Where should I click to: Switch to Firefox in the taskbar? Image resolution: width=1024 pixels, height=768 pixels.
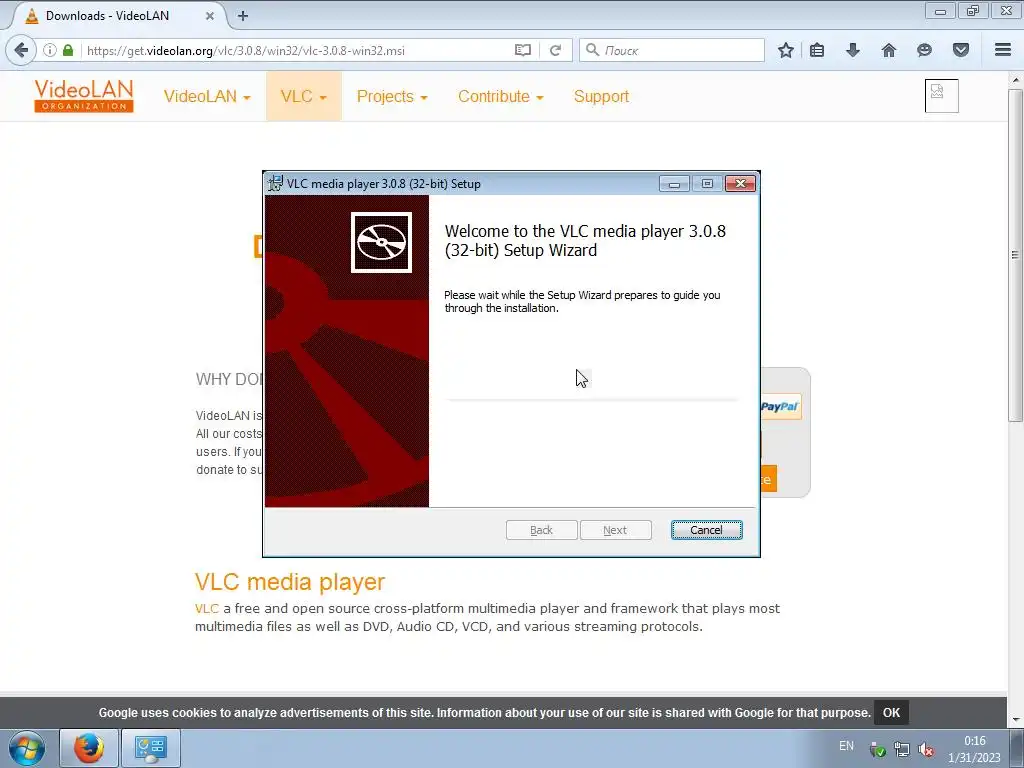89,748
